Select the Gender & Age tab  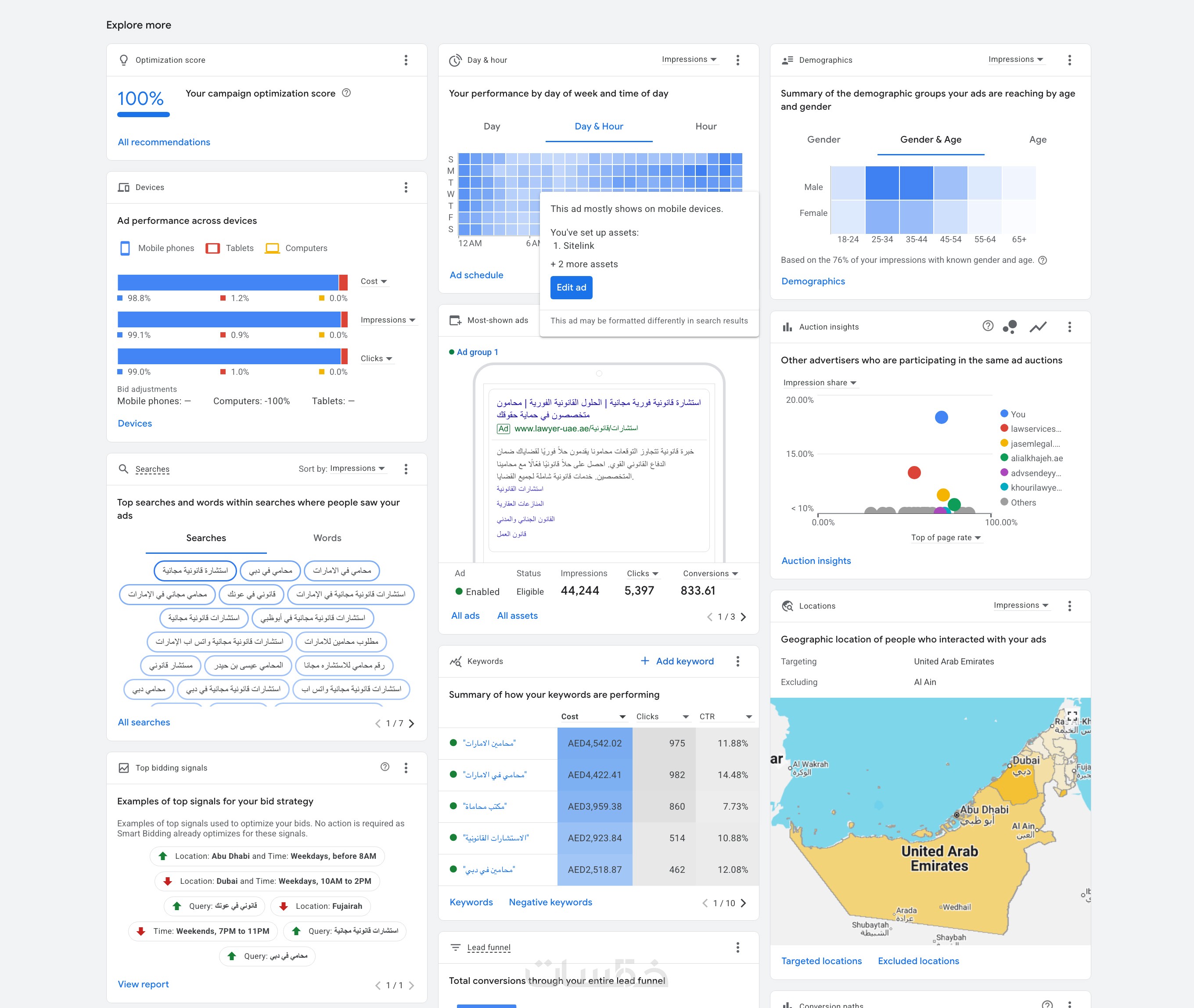point(931,140)
